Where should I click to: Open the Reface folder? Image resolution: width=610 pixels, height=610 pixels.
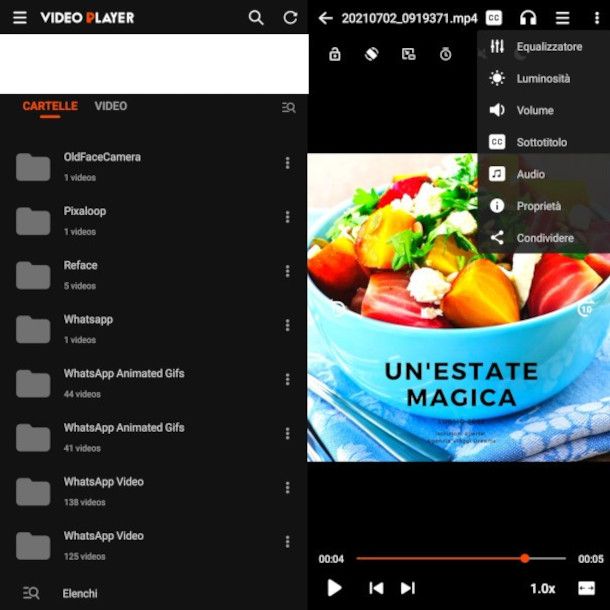154,275
